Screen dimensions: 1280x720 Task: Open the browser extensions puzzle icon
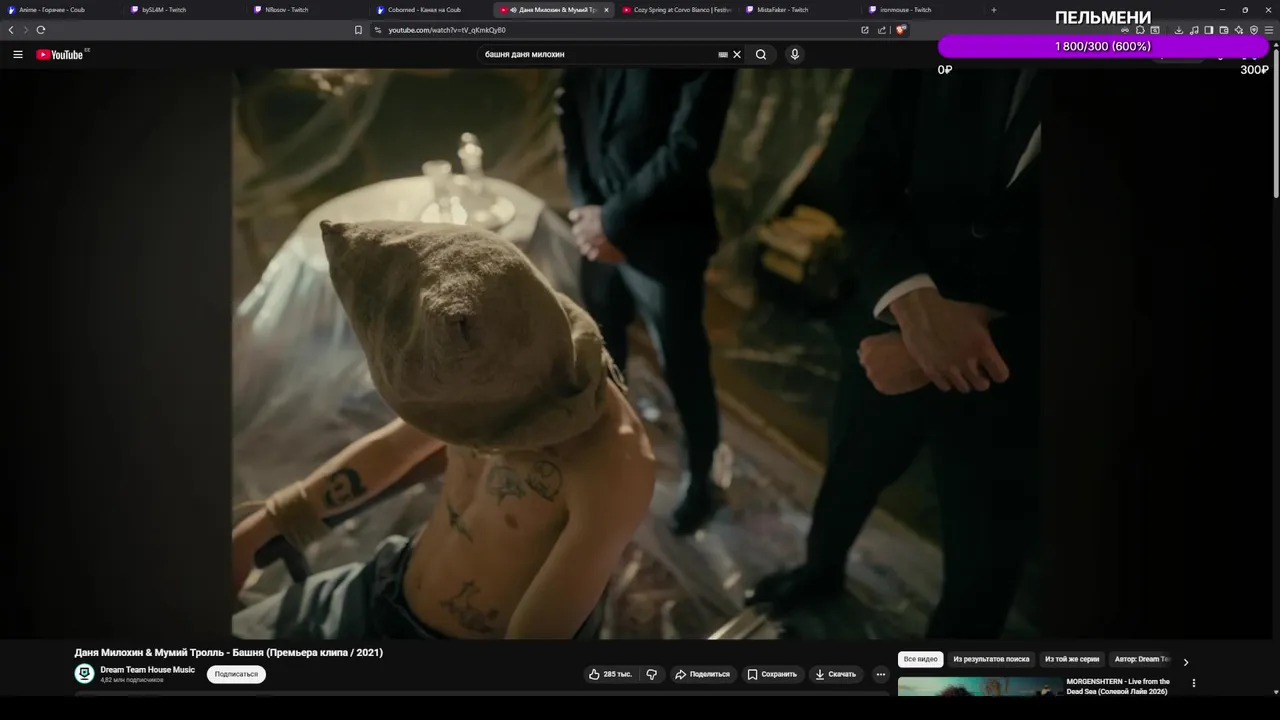click(x=1140, y=30)
